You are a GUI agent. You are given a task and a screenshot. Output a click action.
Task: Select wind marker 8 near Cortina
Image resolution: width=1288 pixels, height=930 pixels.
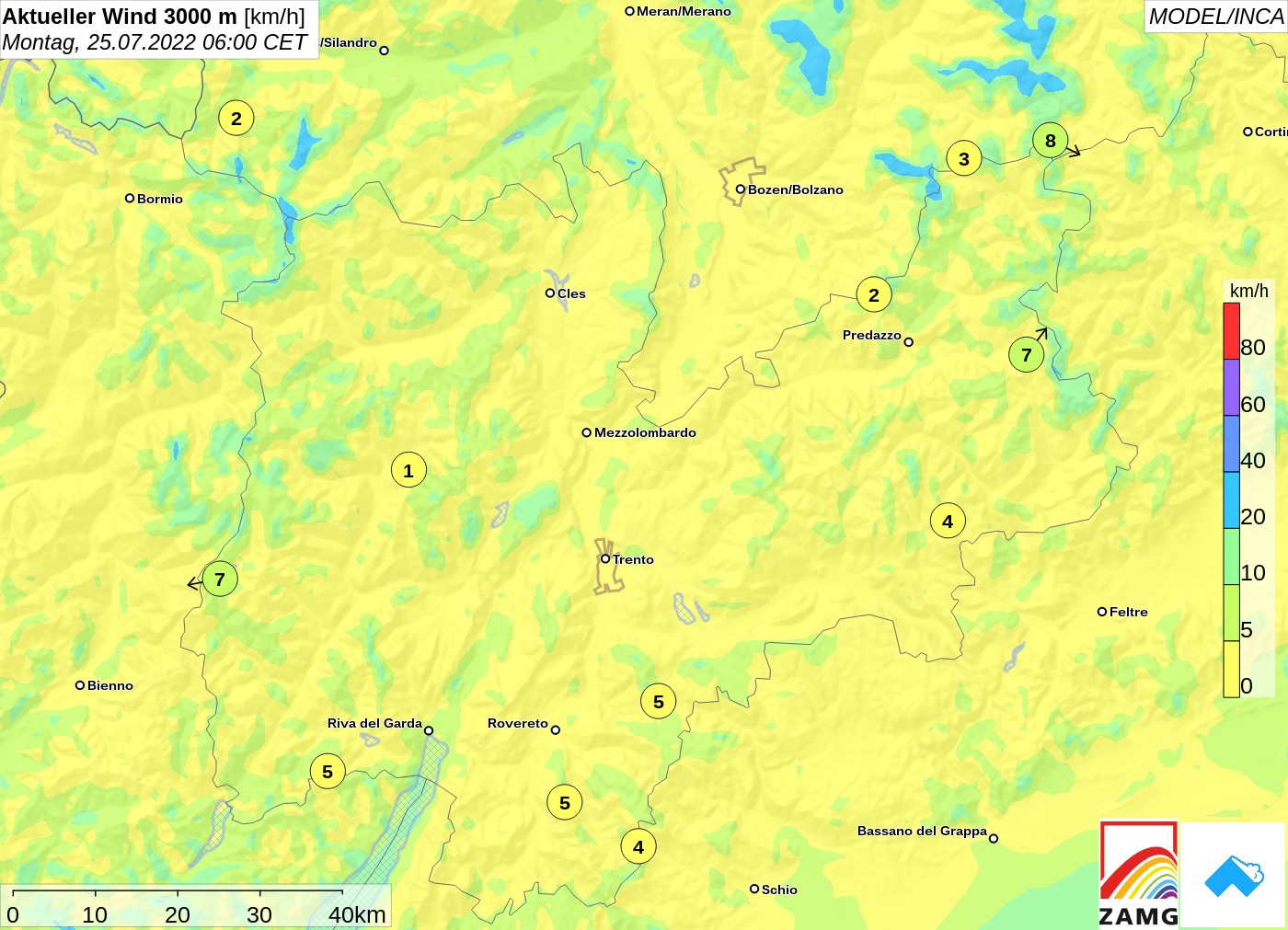1050,141
